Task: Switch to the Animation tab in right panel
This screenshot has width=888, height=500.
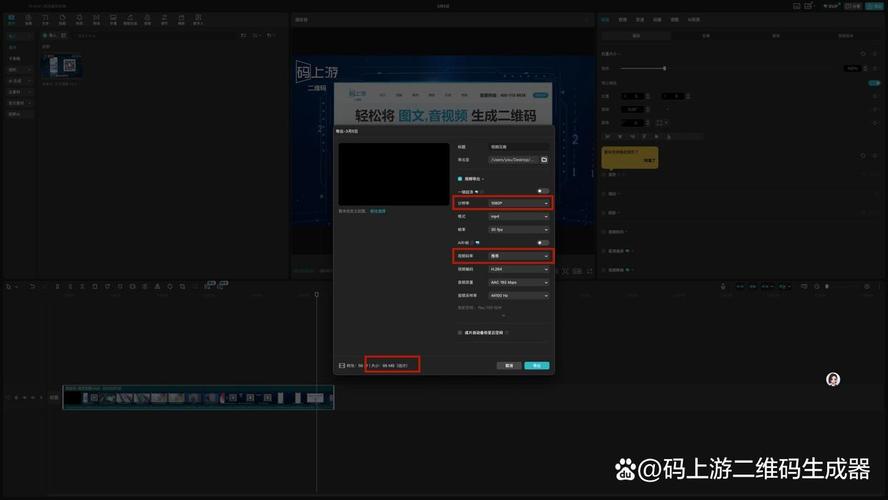Action: [657, 20]
